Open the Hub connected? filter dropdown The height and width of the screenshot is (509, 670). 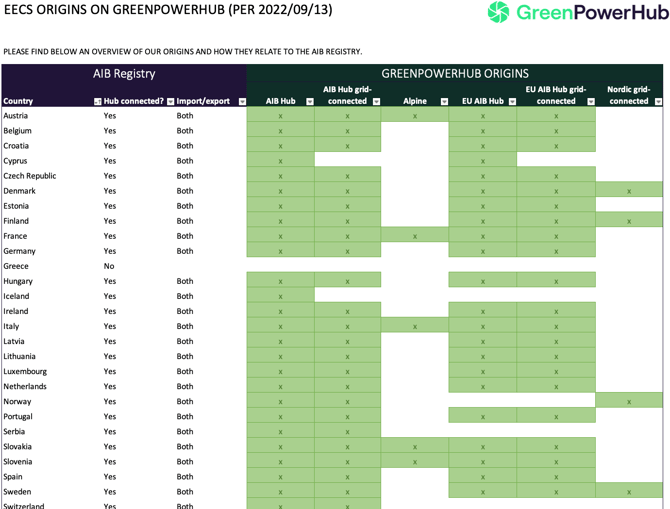pyautogui.click(x=170, y=102)
